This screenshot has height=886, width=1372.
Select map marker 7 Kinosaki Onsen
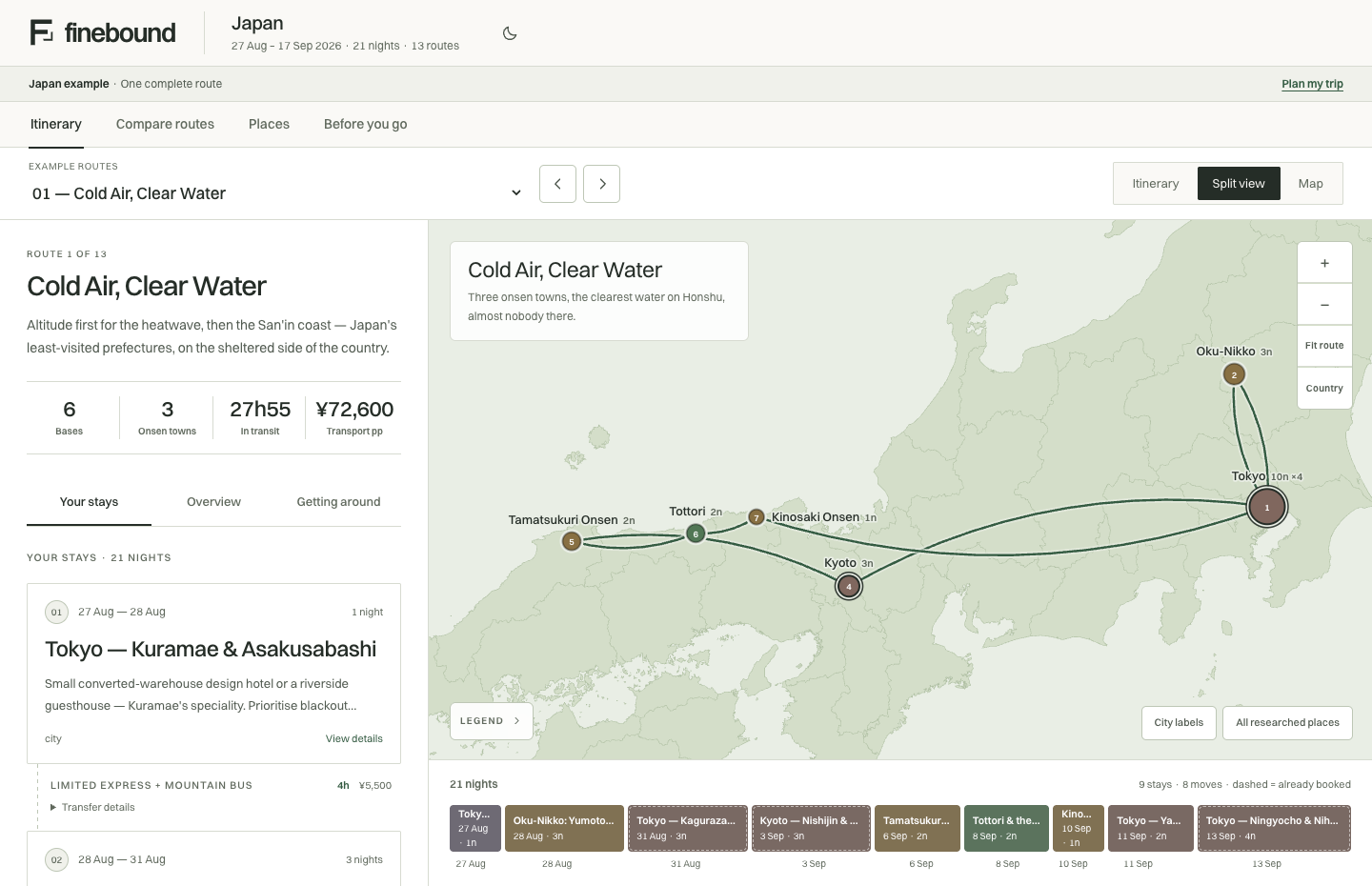[x=757, y=517]
